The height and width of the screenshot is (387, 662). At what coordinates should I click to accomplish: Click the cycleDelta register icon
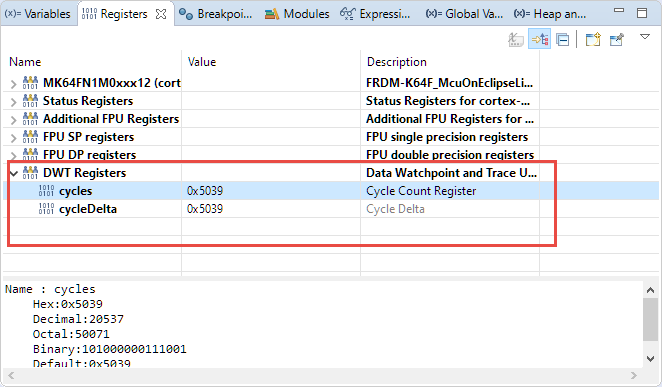tap(46, 209)
